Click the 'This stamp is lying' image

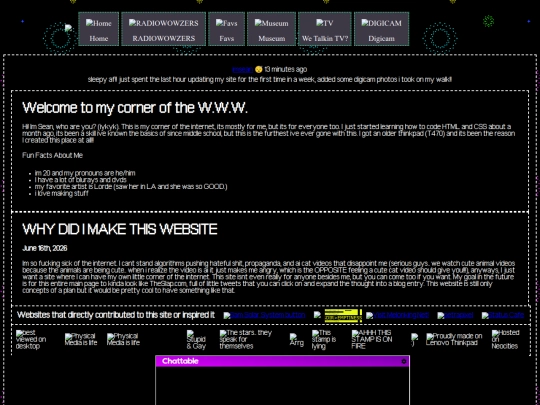pyautogui.click(x=324, y=340)
